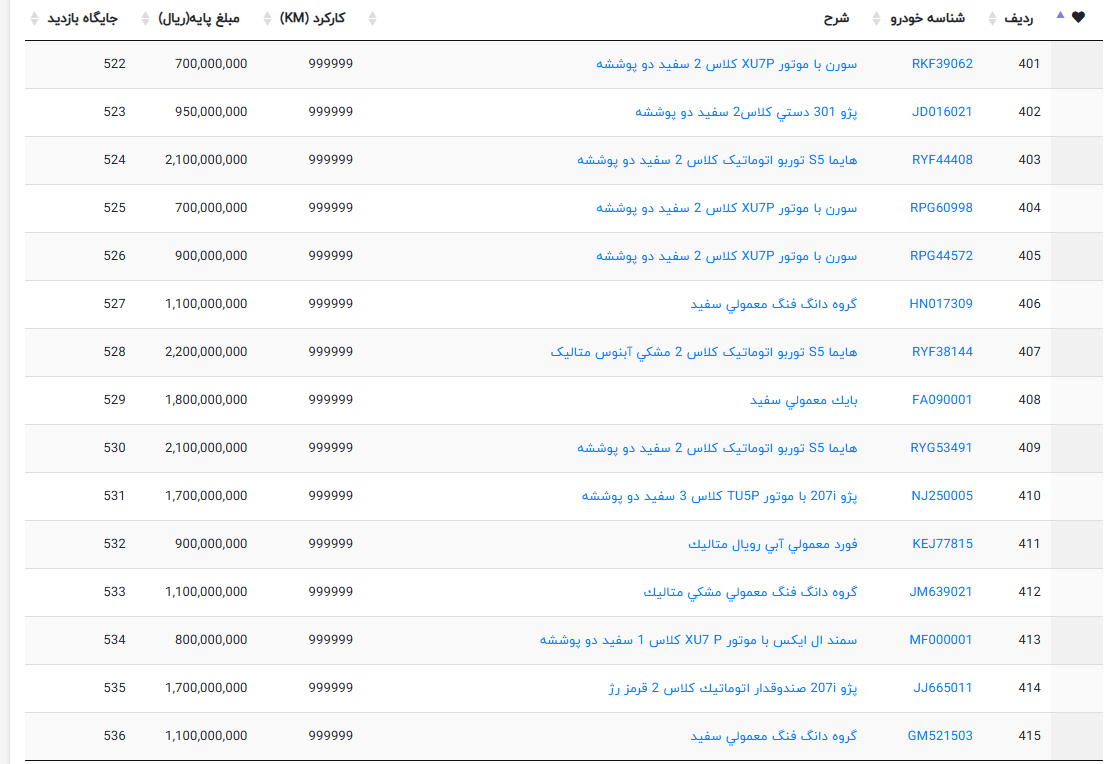This screenshot has width=1117, height=764.
Task: Open vehicle ID JJ665011 link
Action: coord(942,688)
